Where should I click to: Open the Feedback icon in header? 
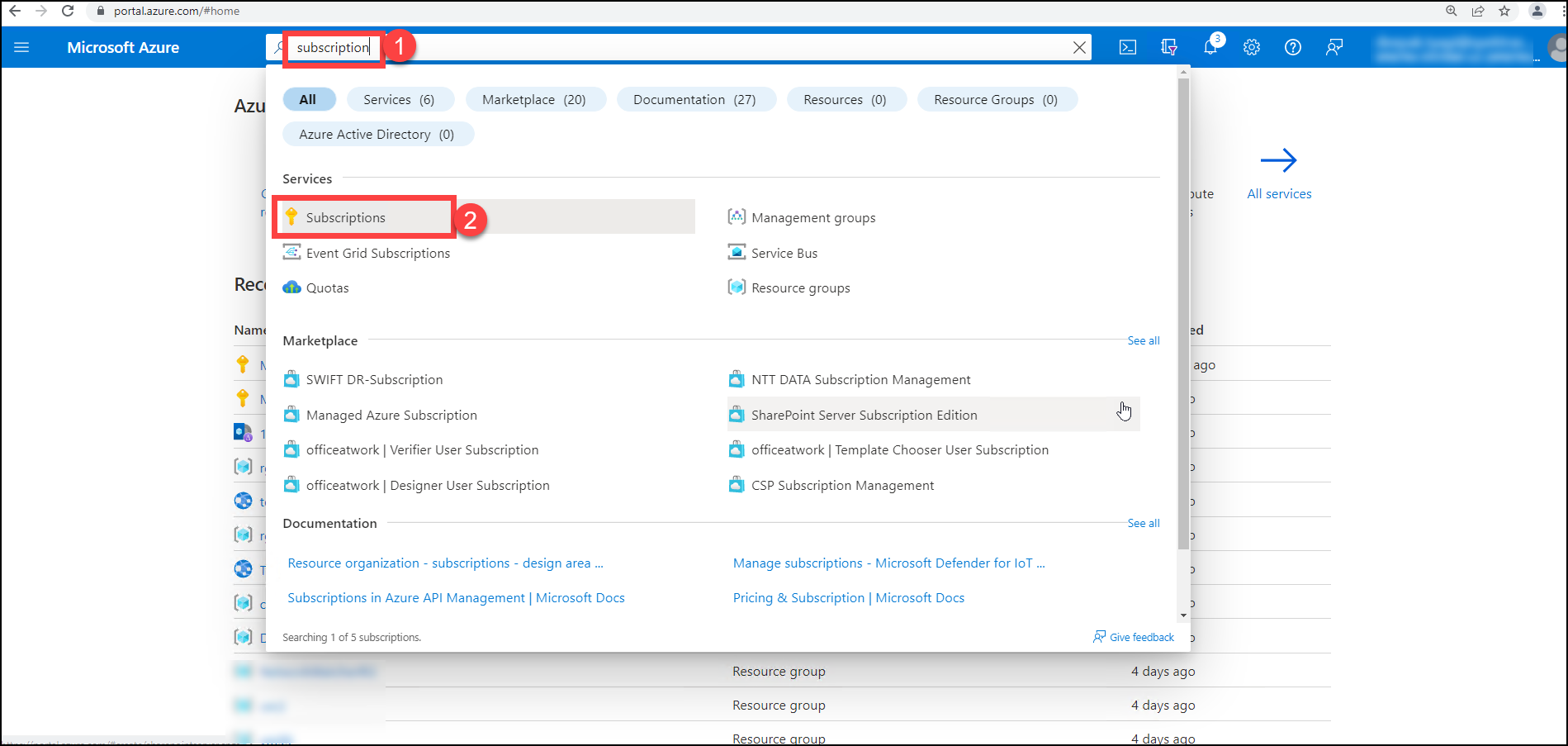pos(1334,47)
